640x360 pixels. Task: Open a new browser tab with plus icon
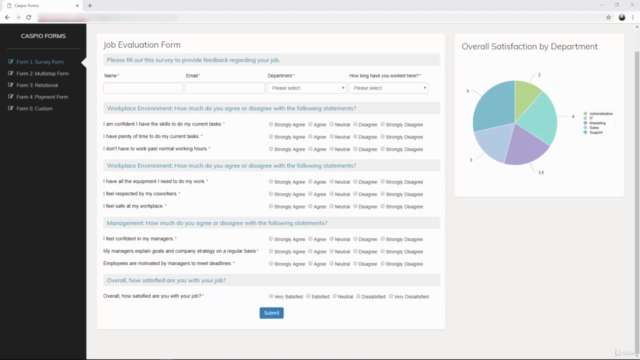click(90, 6)
